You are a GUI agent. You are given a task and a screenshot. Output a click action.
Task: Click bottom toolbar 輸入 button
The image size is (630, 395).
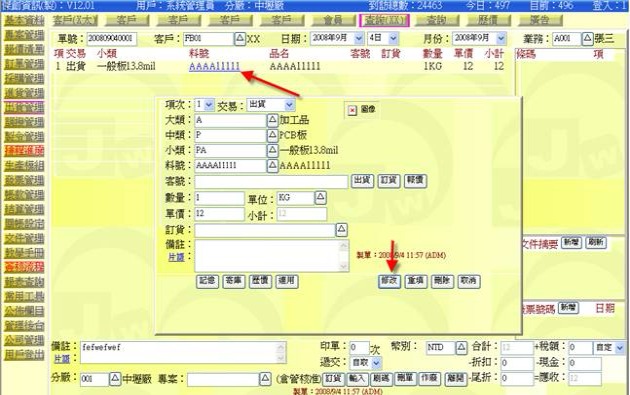coord(356,379)
